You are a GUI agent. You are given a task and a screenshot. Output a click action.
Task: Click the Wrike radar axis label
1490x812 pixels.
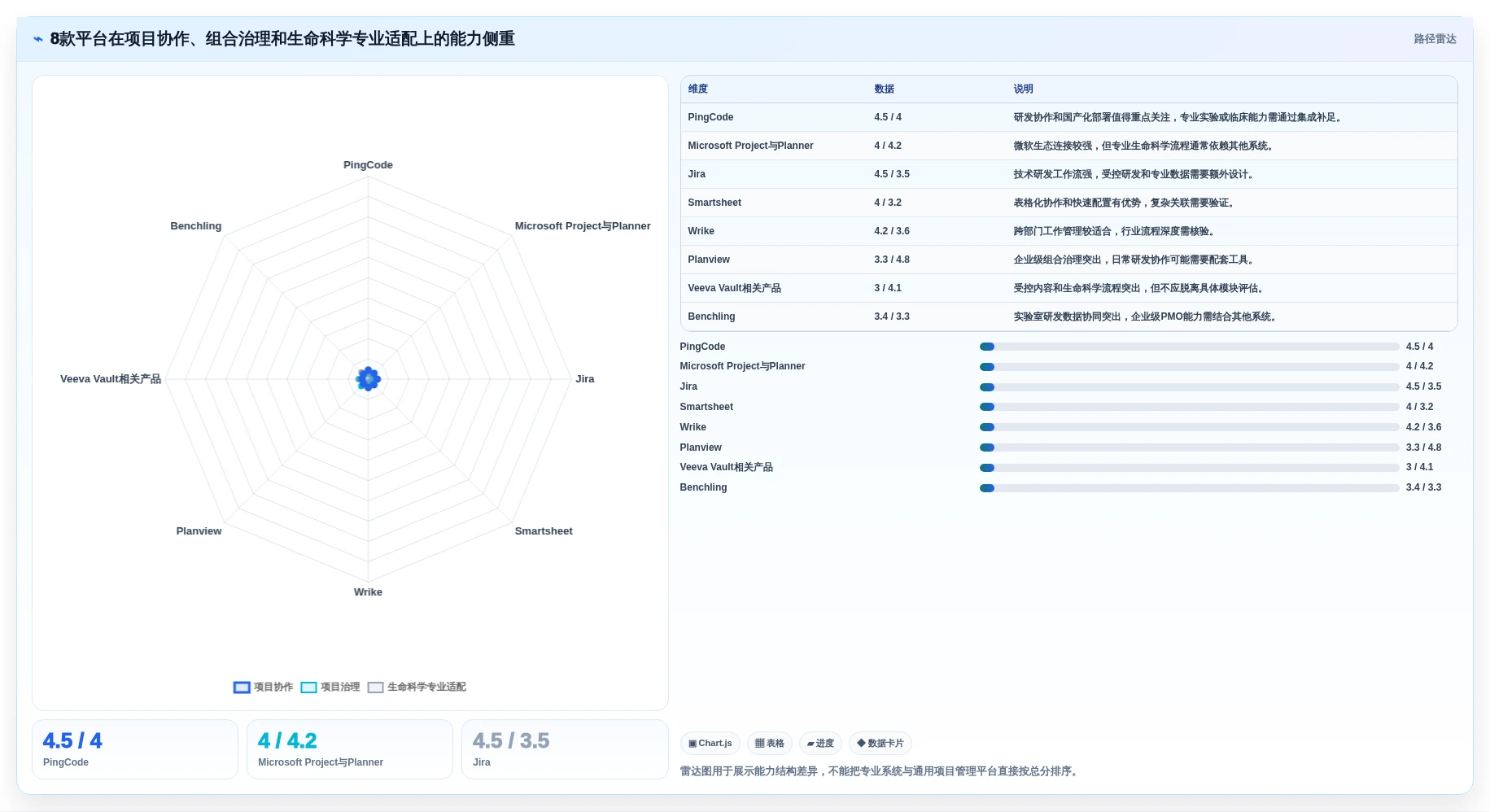pos(368,592)
